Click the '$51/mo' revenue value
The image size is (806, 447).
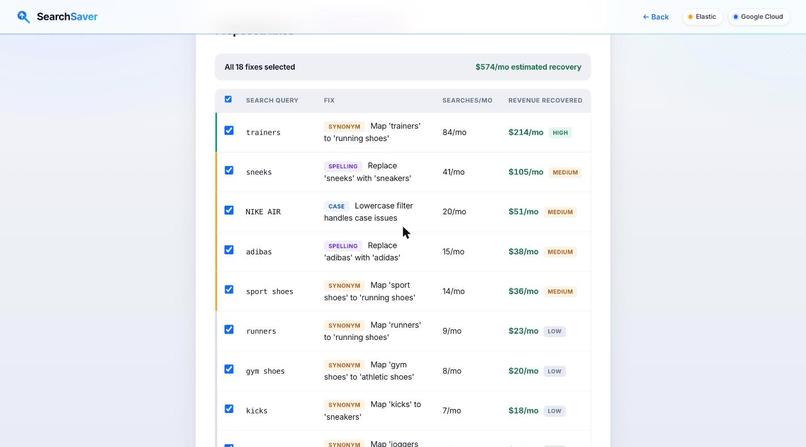point(523,212)
